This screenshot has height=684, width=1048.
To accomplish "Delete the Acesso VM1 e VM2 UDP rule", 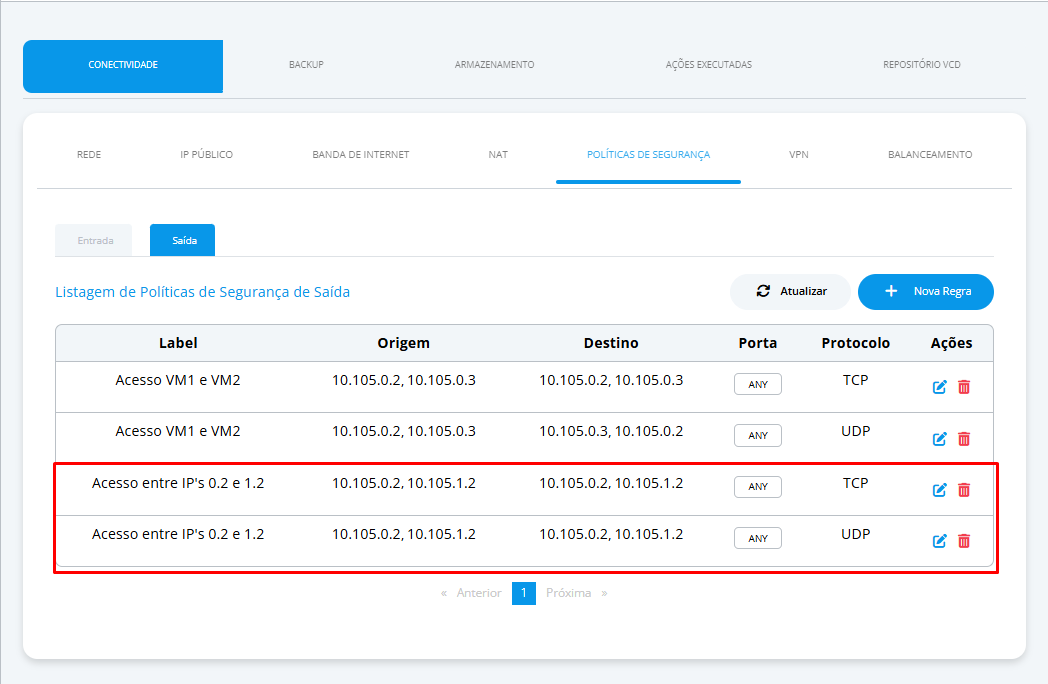I will [964, 439].
